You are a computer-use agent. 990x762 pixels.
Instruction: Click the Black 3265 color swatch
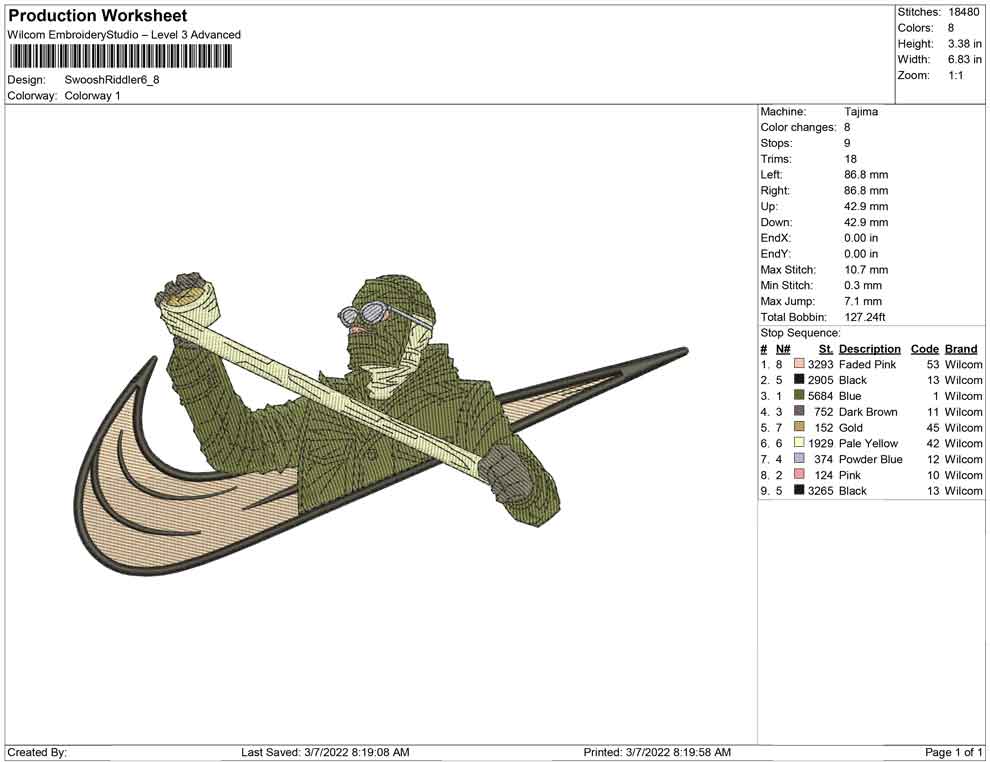pos(799,491)
